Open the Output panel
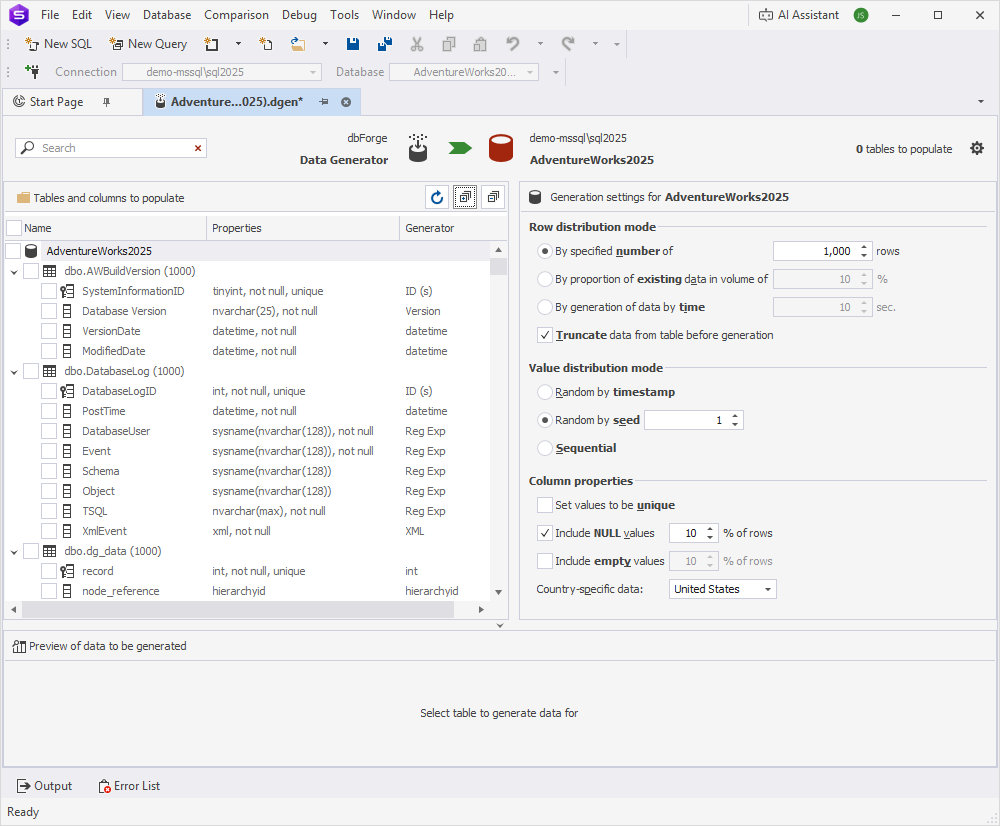Viewport: 1000px width, 826px height. point(44,786)
